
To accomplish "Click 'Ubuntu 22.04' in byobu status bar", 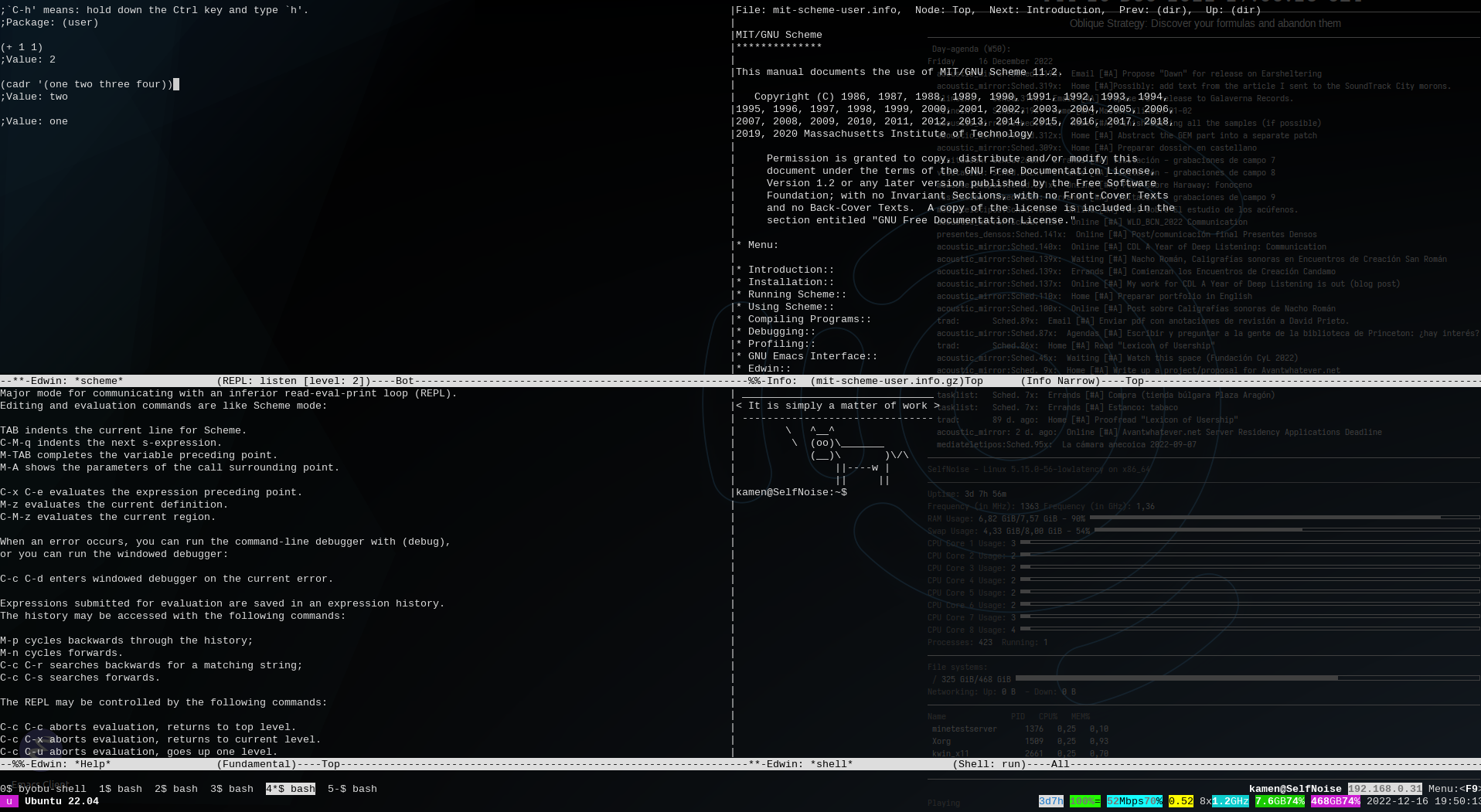I will [x=62, y=801].
